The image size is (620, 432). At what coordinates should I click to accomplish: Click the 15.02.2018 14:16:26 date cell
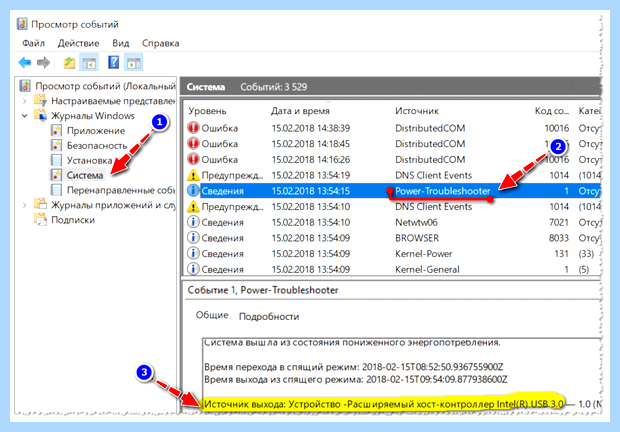coord(311,160)
